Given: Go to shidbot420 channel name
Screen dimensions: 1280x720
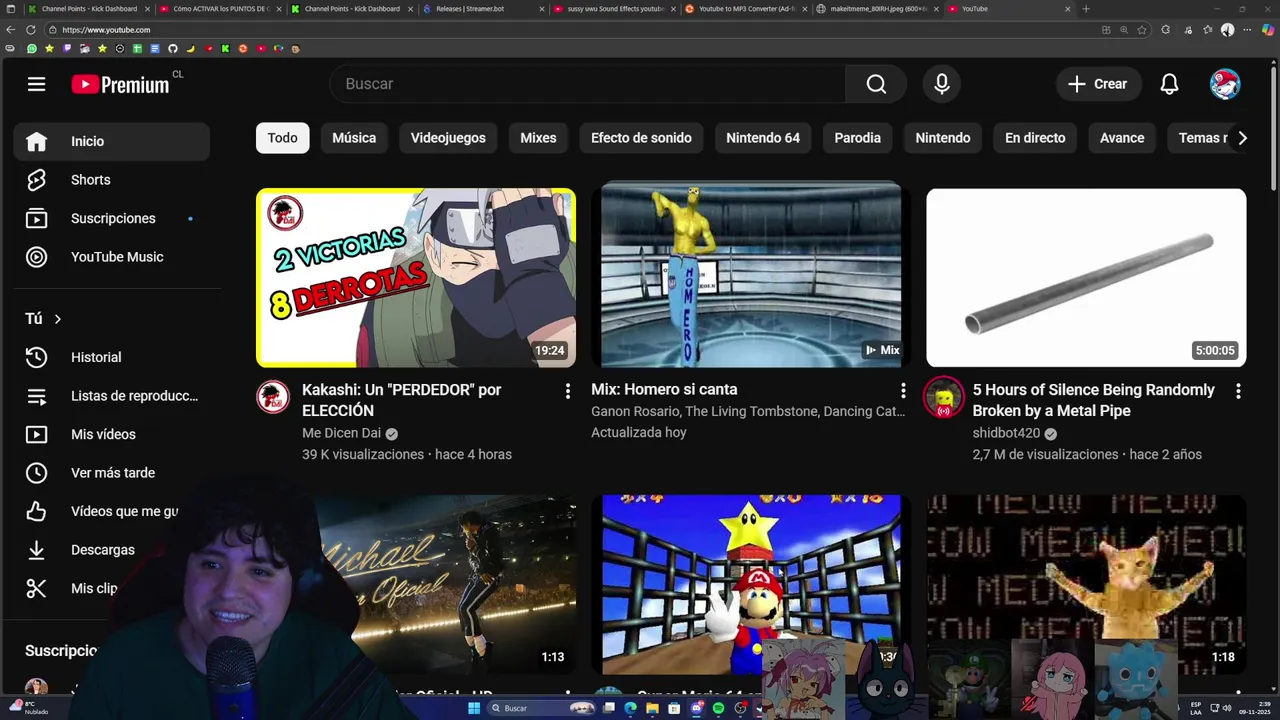Looking at the screenshot, I should coord(1006,433).
